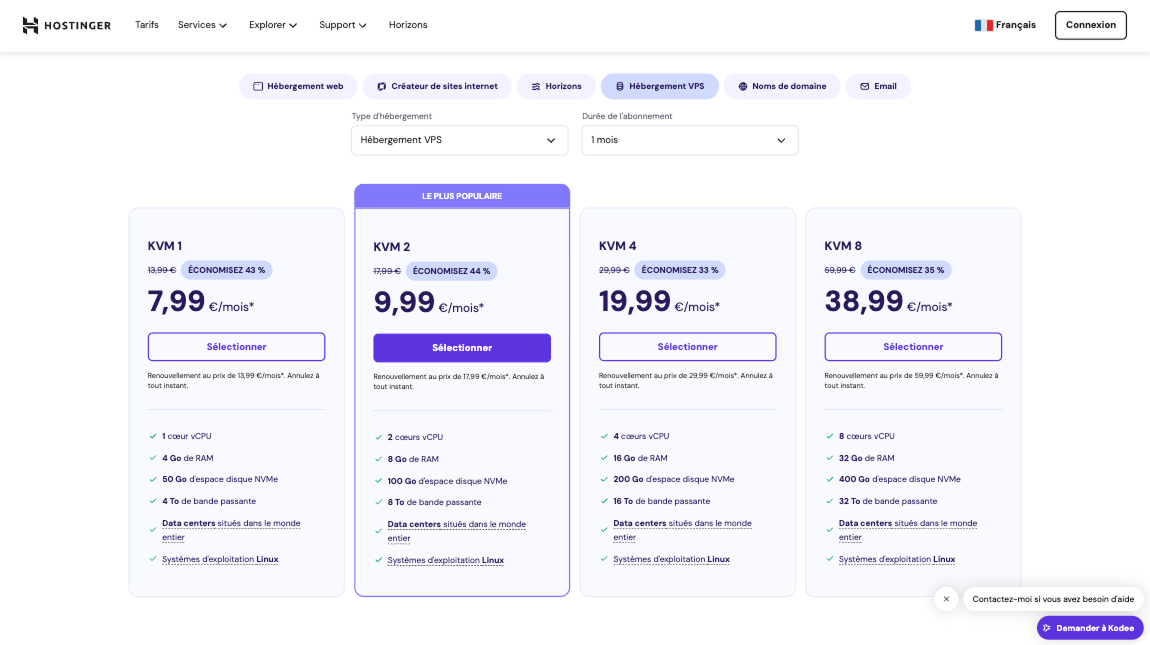This screenshot has height=645, width=1150.
Task: Select the KVM 4 plan
Action: [x=687, y=346]
